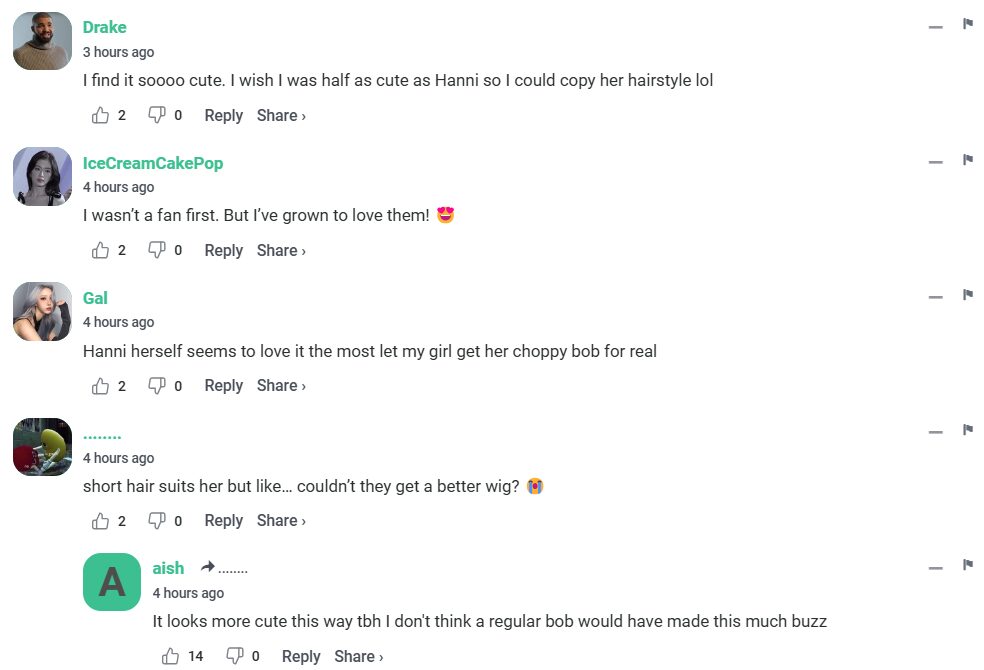Click Gal's profile avatar thumbnail
Viewport: 984px width, 670px height.
(x=42, y=312)
